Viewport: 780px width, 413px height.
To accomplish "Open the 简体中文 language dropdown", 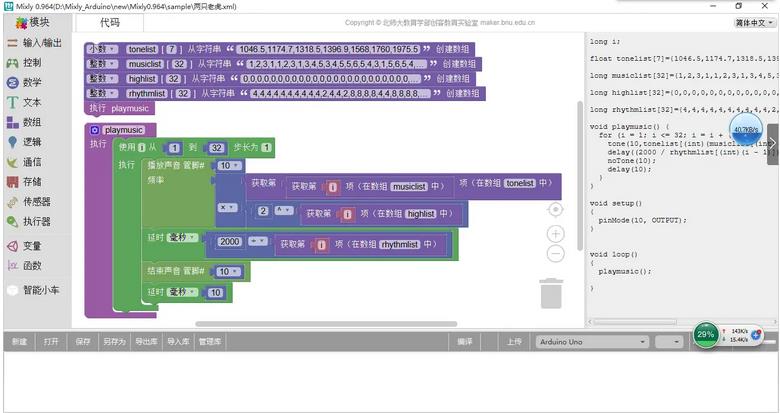I will pos(755,22).
